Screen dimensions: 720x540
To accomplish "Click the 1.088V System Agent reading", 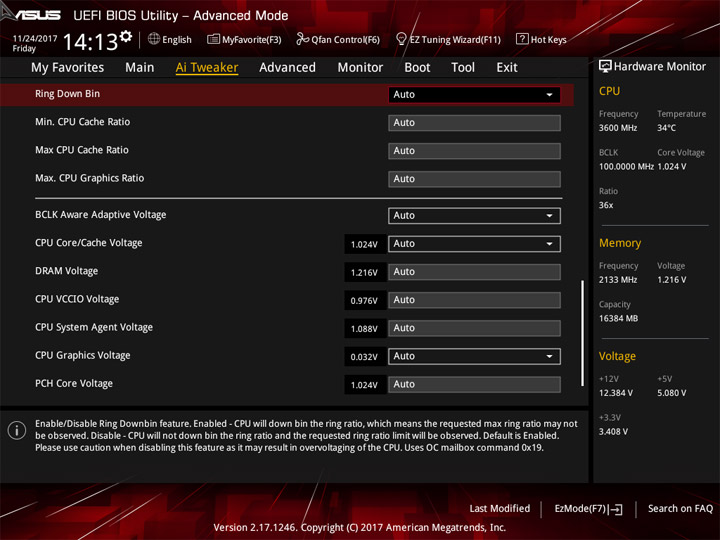I will [364, 329].
